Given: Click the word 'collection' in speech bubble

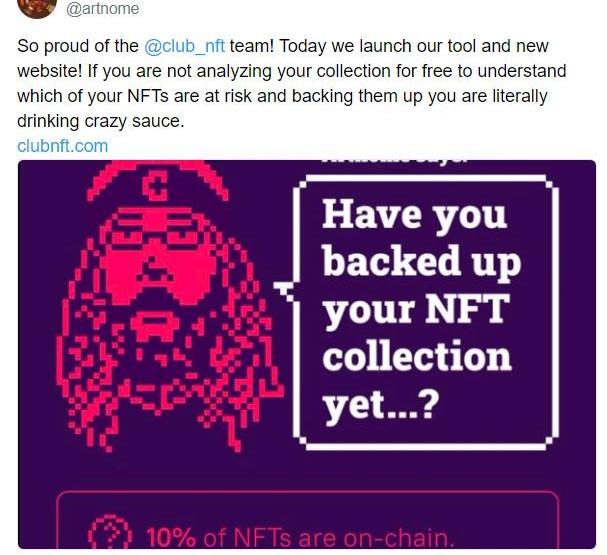Looking at the screenshot, I should click(416, 355).
